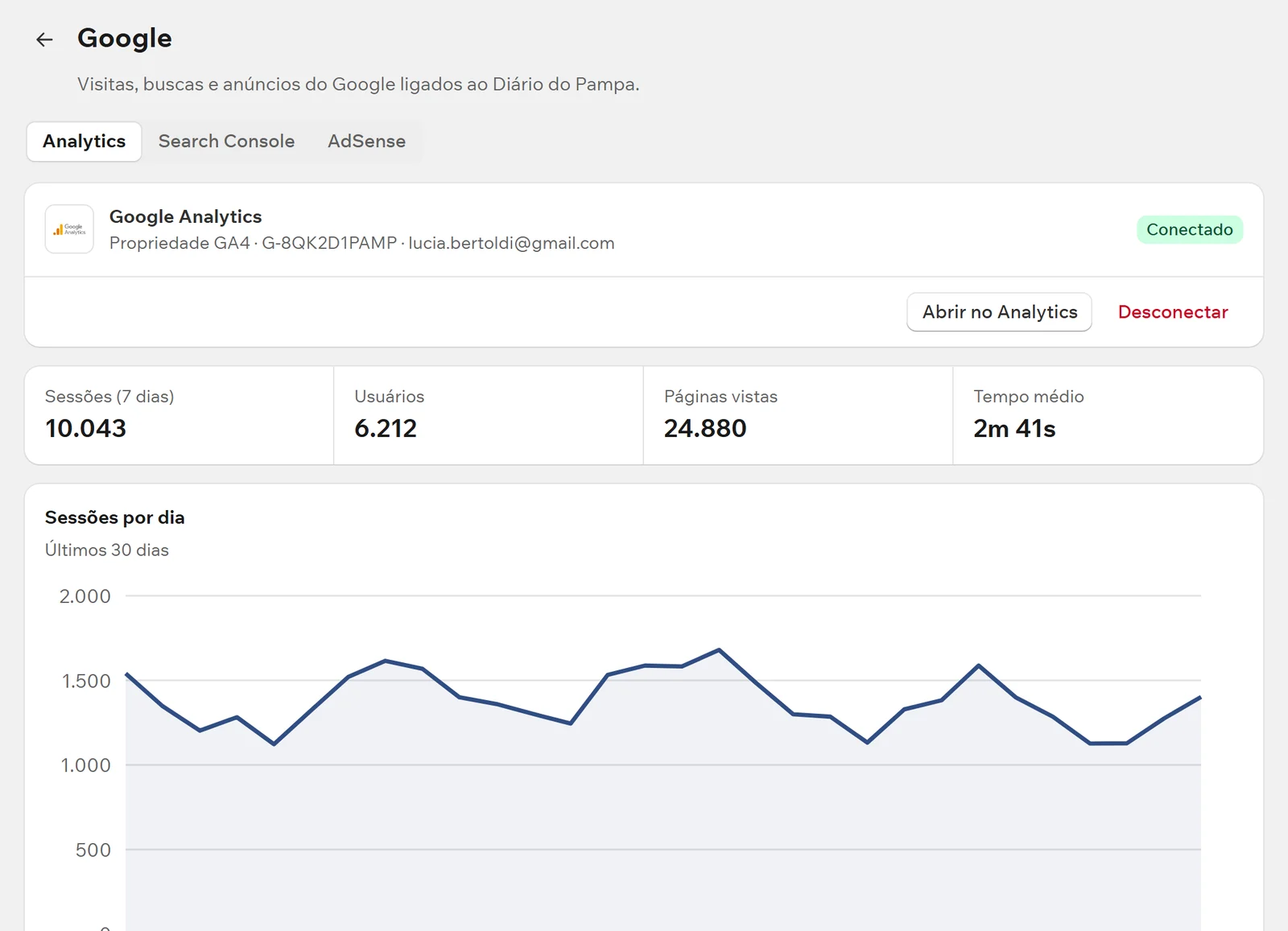Click the 500 axis label
1288x931 pixels.
pyautogui.click(x=93, y=850)
